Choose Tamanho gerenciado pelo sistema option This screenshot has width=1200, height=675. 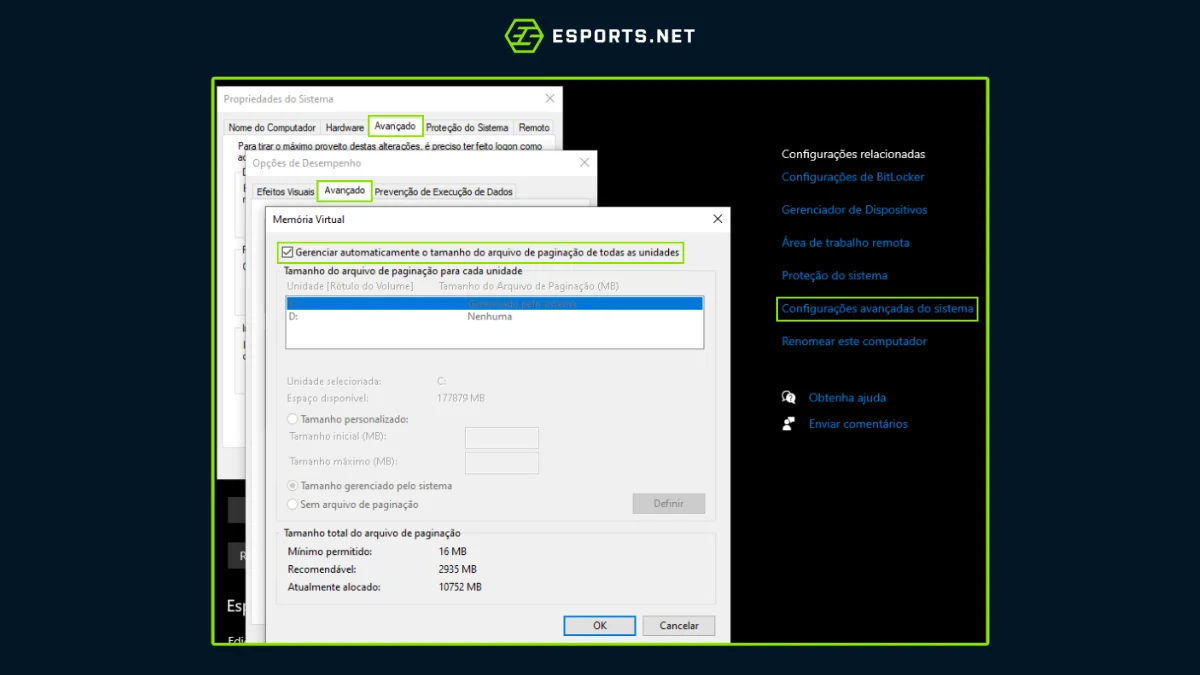pyautogui.click(x=292, y=486)
